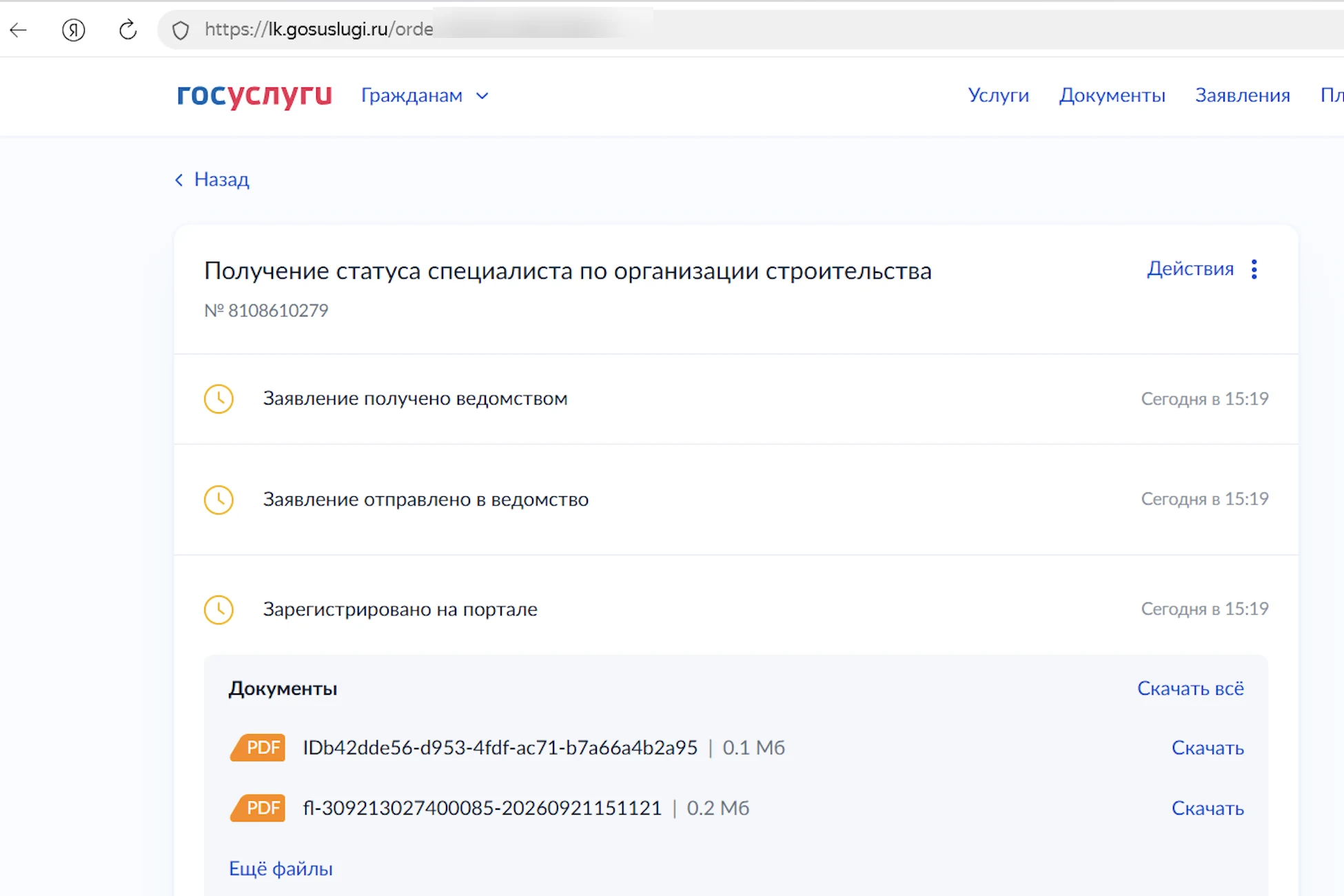This screenshot has height=896, width=1344.
Task: Click clock icon for Зарегистрировано на портале
Action: (x=218, y=610)
